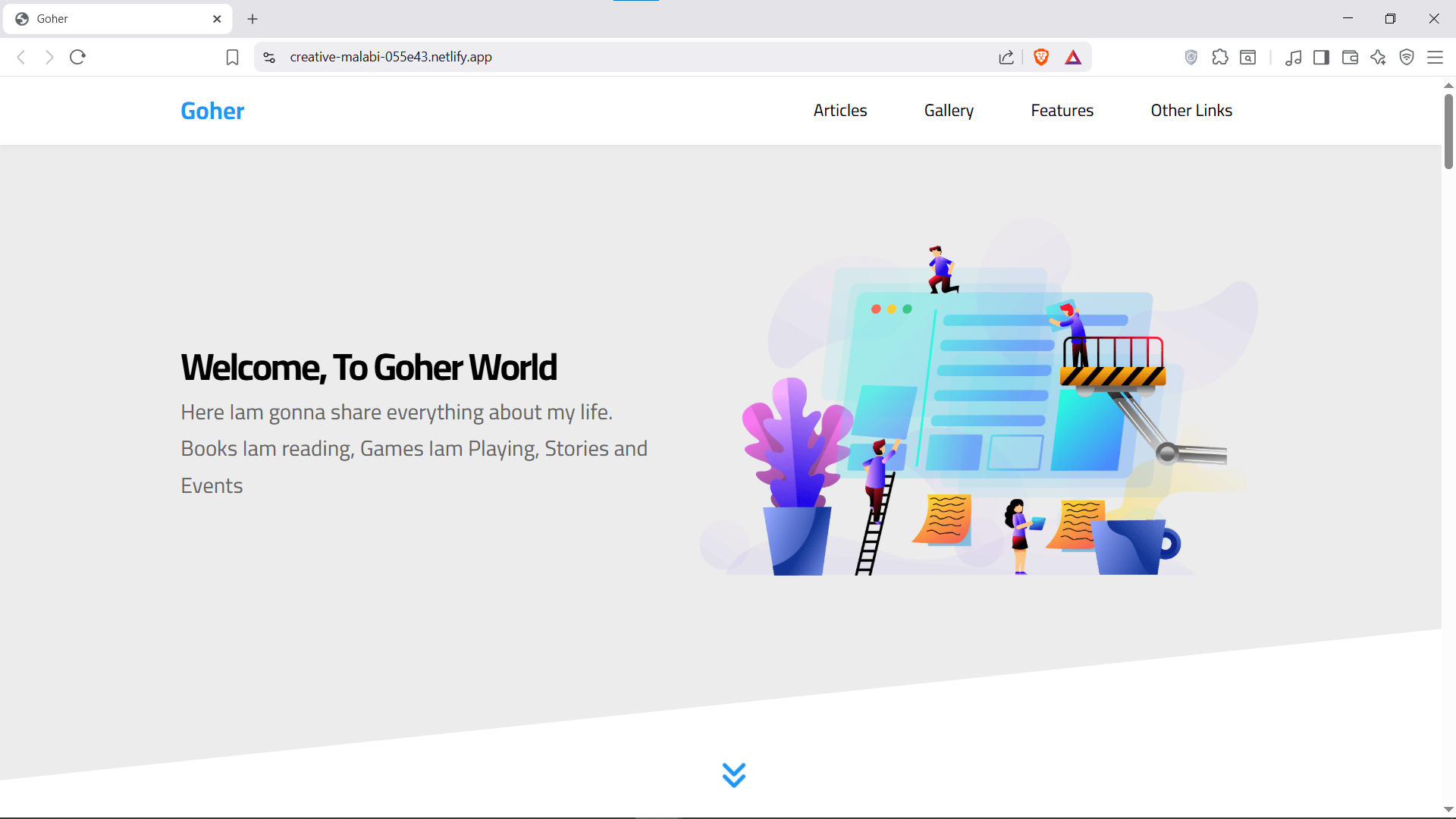
Task: Reload the page
Action: point(77,57)
